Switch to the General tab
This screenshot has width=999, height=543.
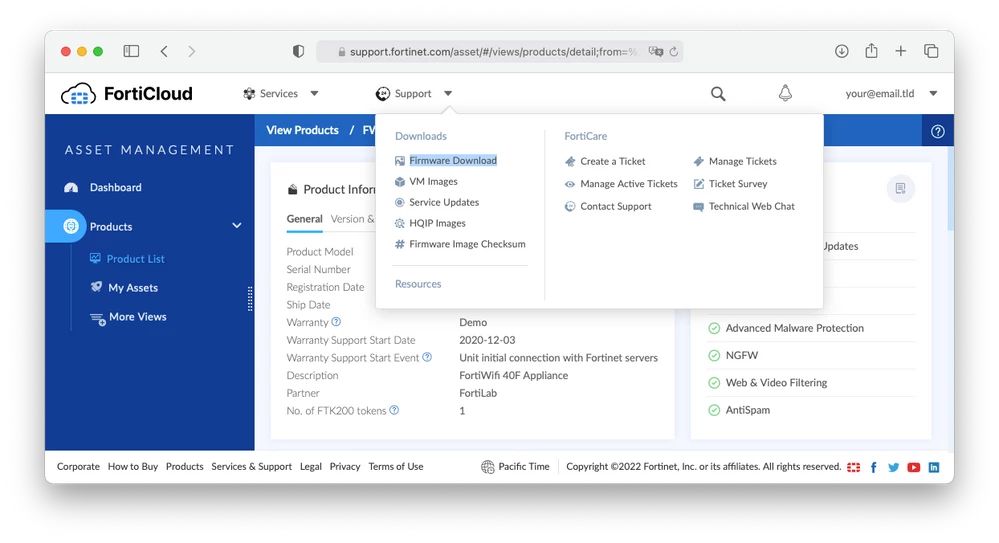[x=304, y=219]
